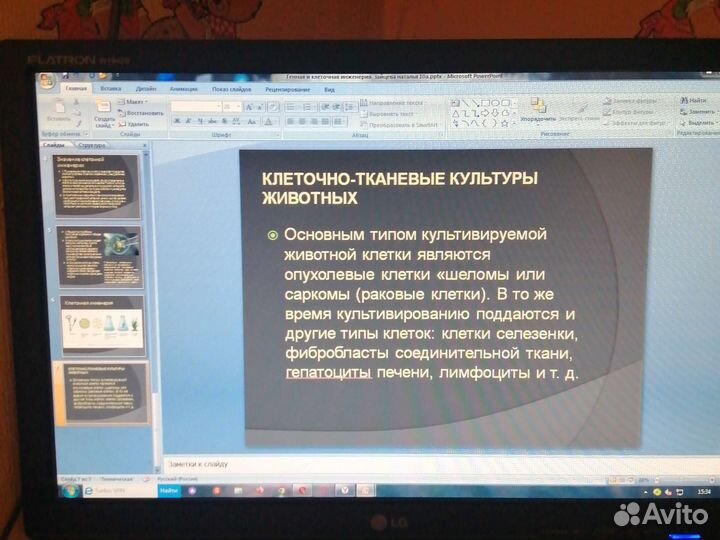Expand the Макет layout dropdown
Viewport: 720px width, 540px height.
(x=133, y=102)
